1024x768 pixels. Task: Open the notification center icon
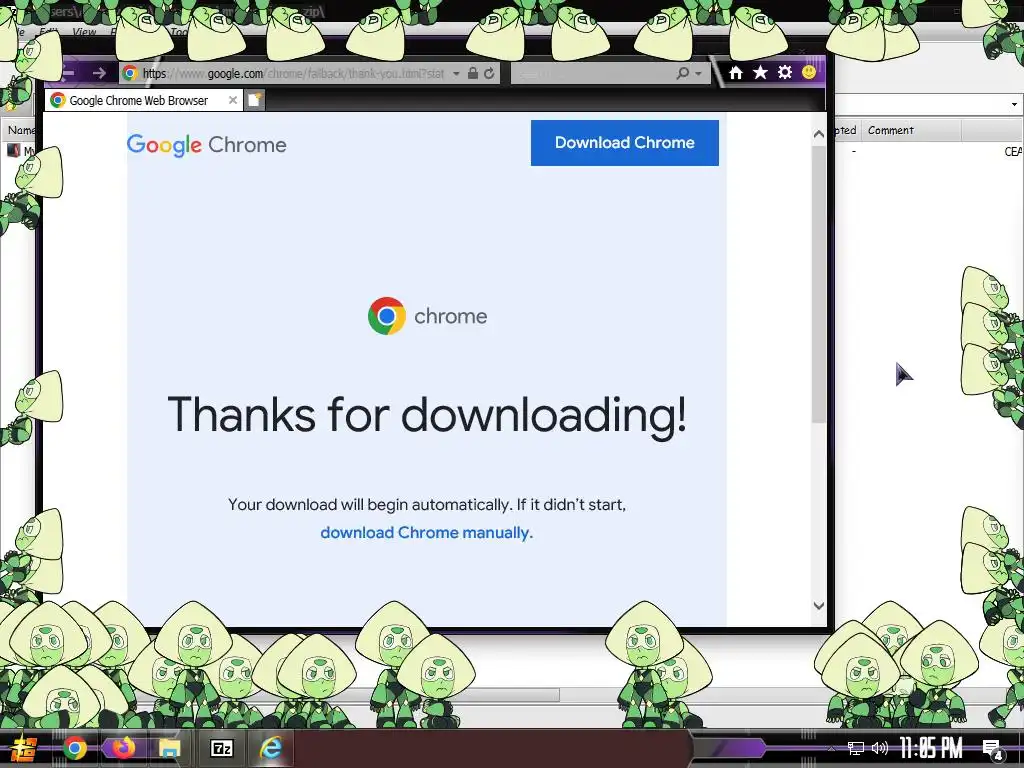pos(993,749)
